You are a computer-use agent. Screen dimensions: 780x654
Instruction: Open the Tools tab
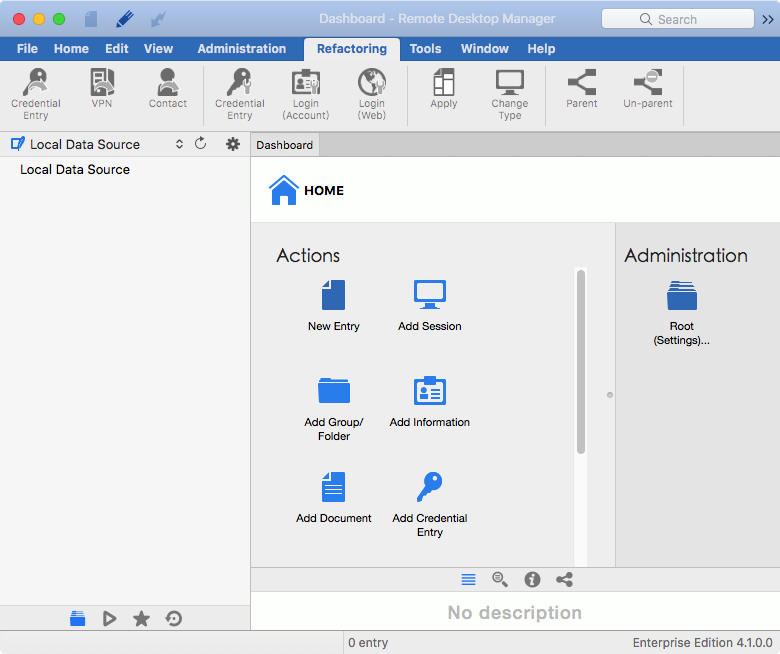click(425, 49)
